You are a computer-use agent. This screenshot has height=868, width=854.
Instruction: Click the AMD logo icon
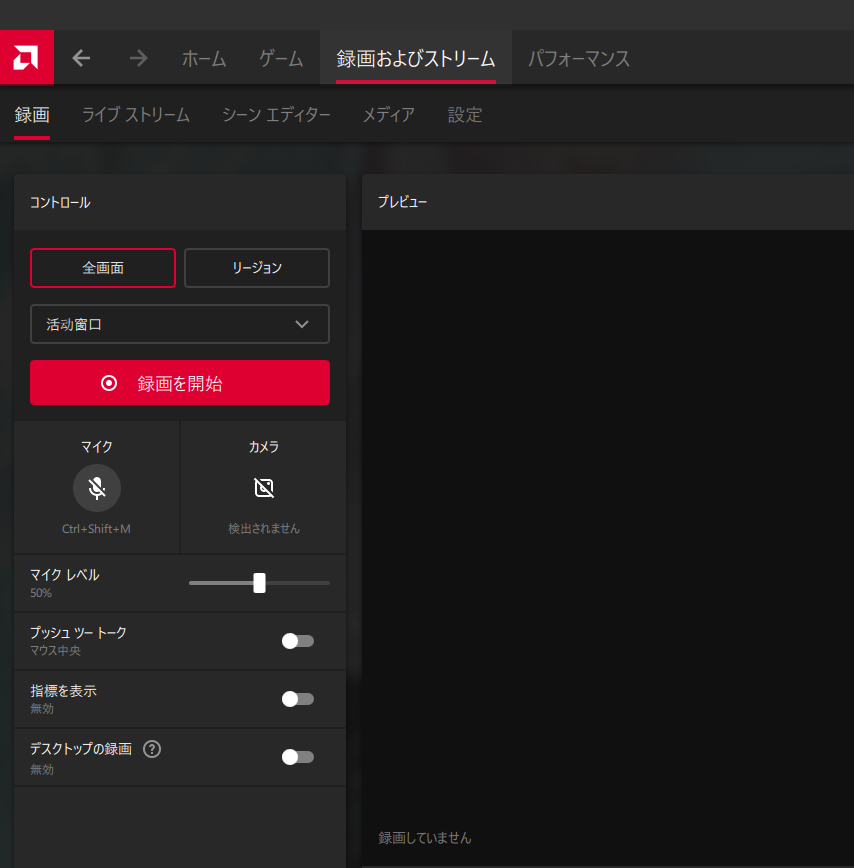(27, 58)
